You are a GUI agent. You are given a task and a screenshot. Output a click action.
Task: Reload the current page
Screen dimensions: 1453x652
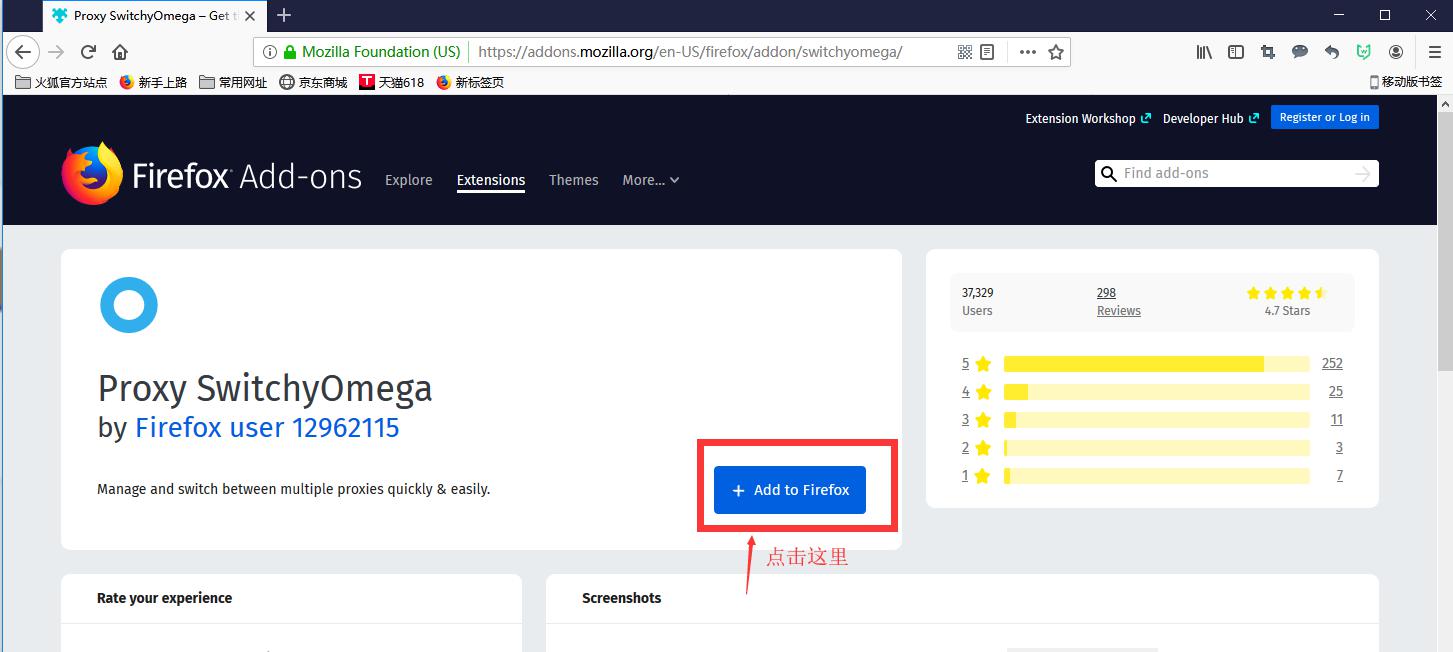pyautogui.click(x=88, y=52)
